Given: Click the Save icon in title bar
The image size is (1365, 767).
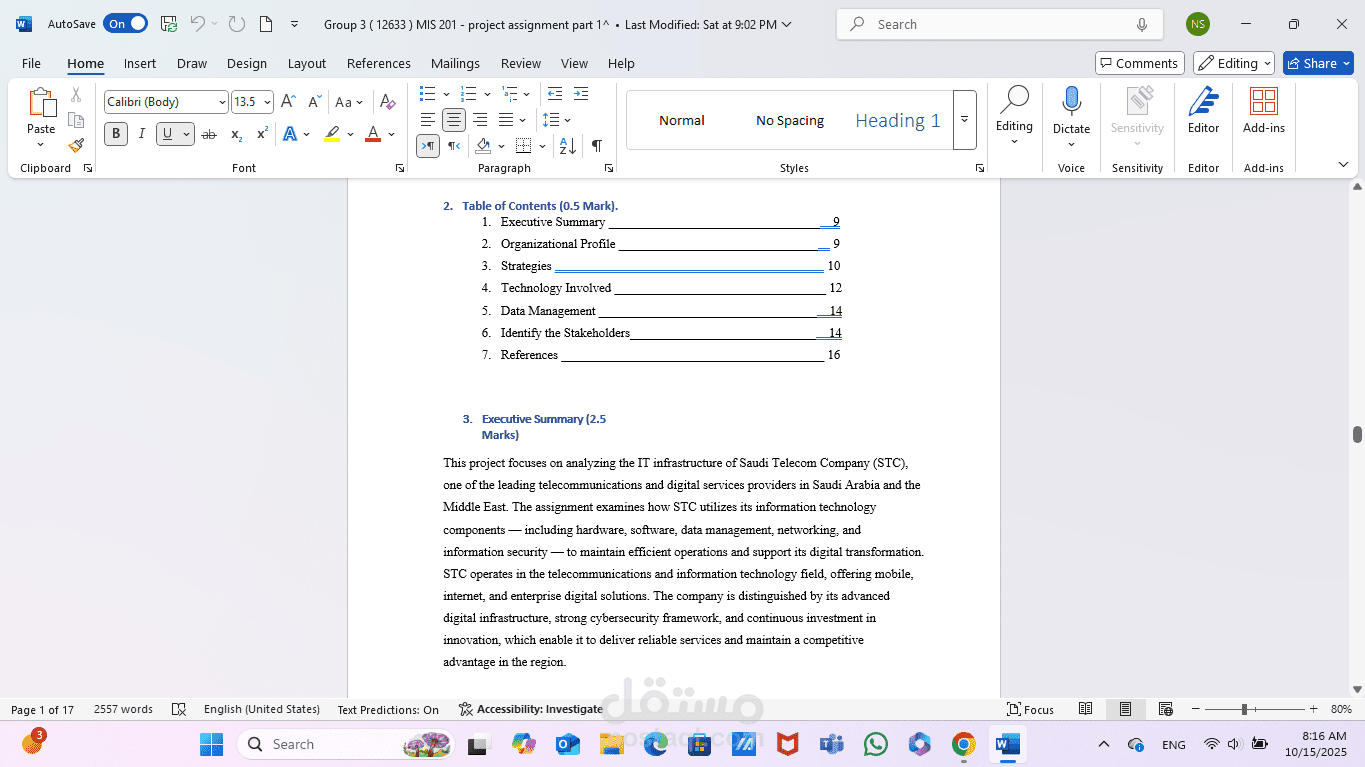Looking at the screenshot, I should (169, 24).
